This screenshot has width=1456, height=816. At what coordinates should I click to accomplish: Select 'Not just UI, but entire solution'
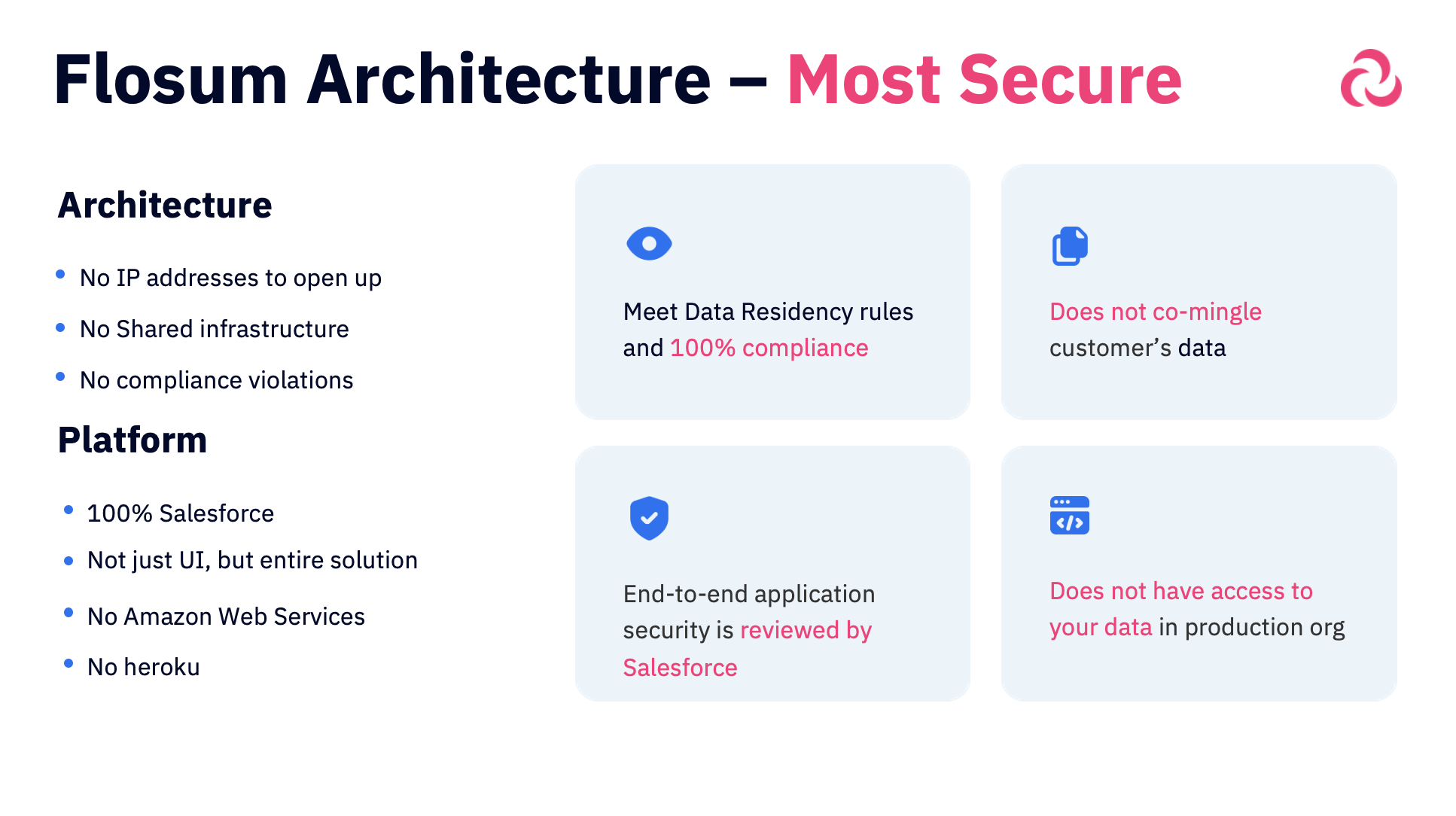click(x=252, y=560)
